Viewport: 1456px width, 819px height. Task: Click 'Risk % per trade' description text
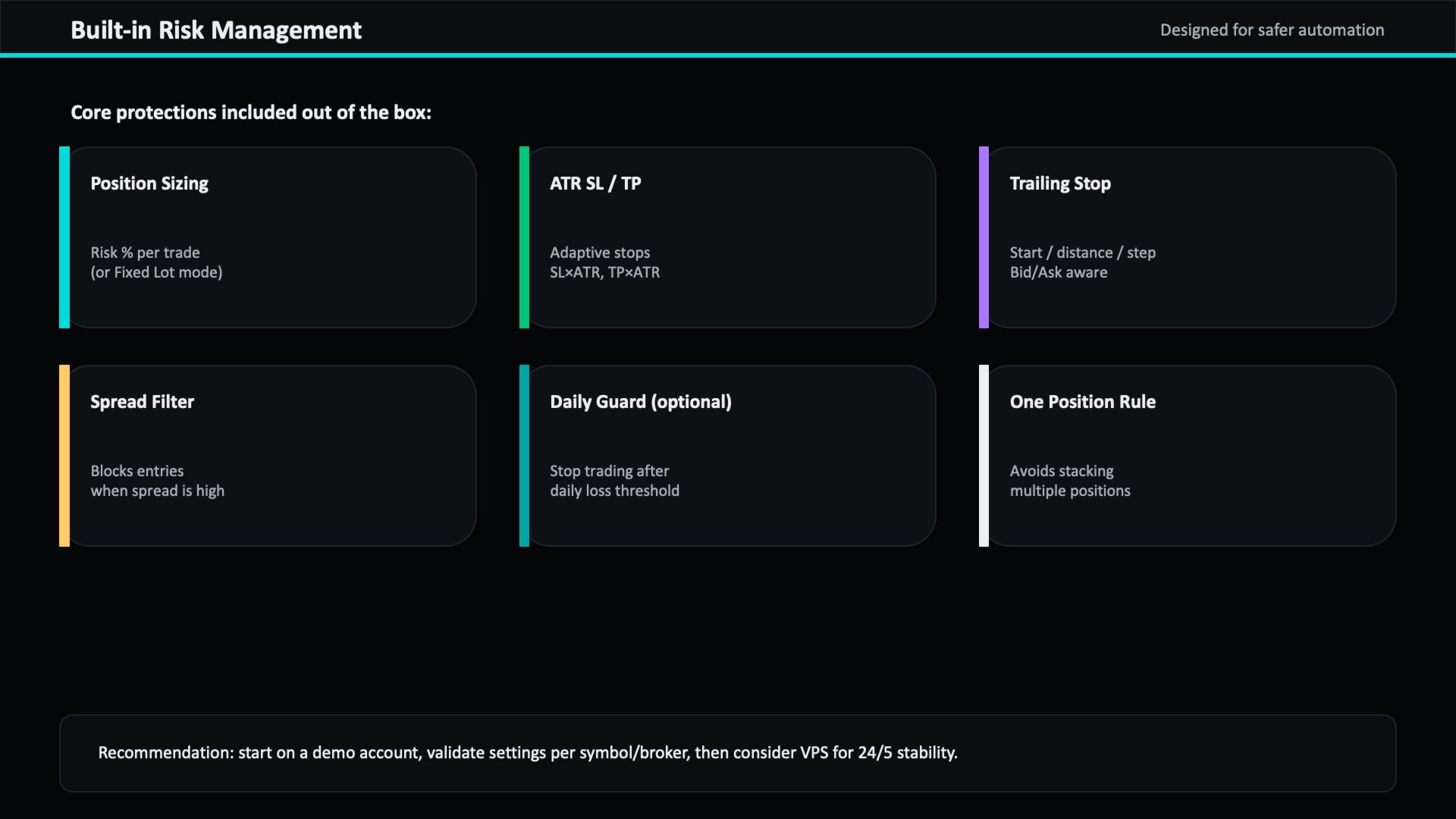point(145,253)
